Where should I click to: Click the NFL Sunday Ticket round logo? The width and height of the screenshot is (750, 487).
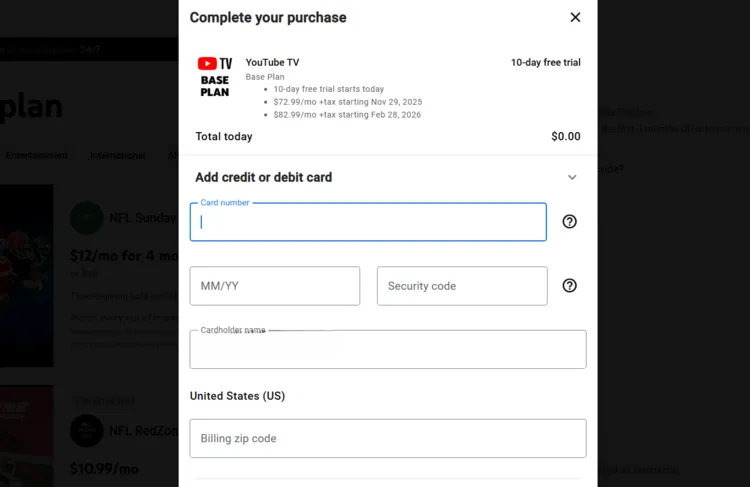point(87,217)
